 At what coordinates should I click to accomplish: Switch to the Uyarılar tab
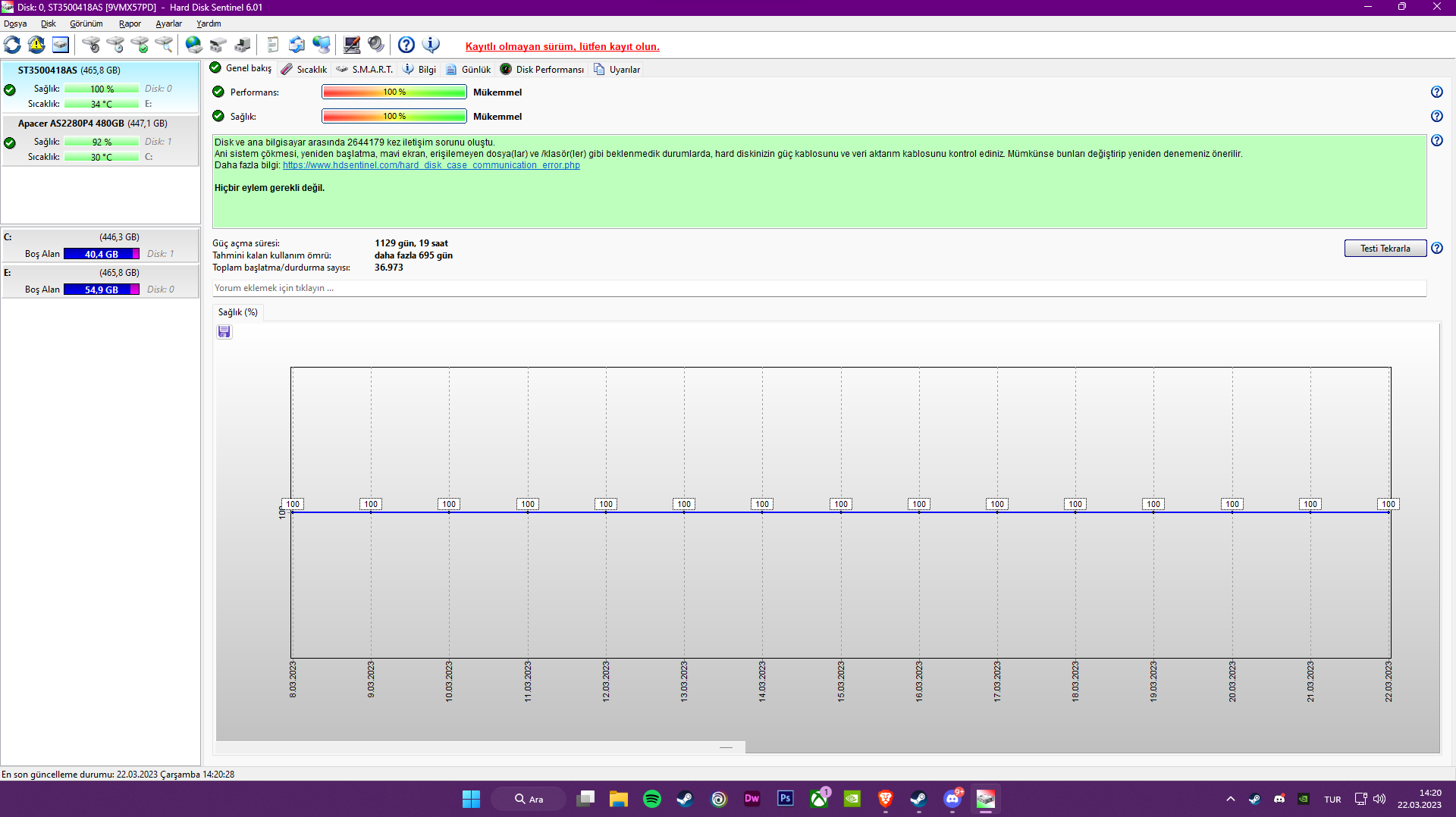tap(617, 69)
